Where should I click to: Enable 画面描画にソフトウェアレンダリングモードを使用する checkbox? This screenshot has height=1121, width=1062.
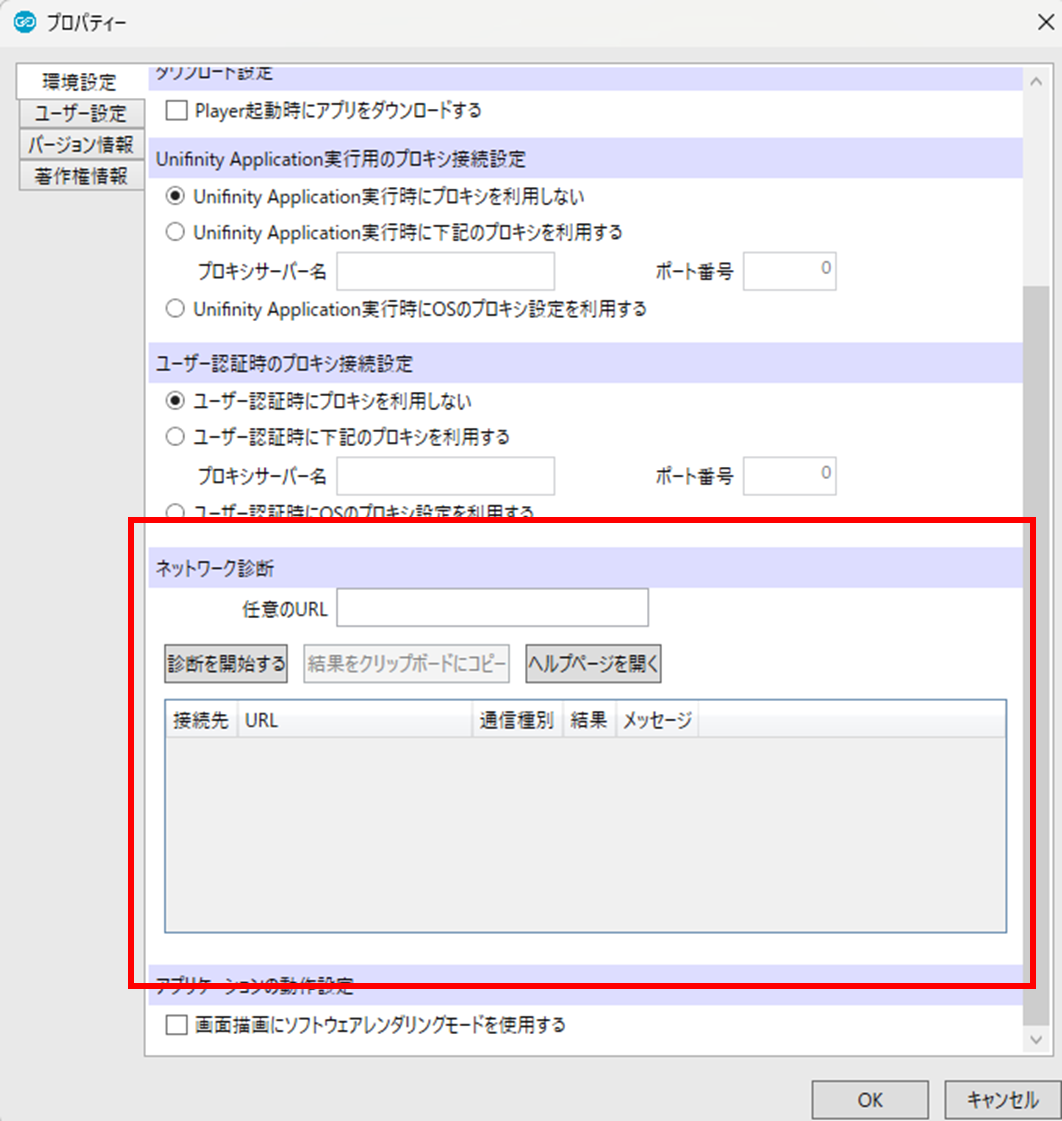[176, 1025]
